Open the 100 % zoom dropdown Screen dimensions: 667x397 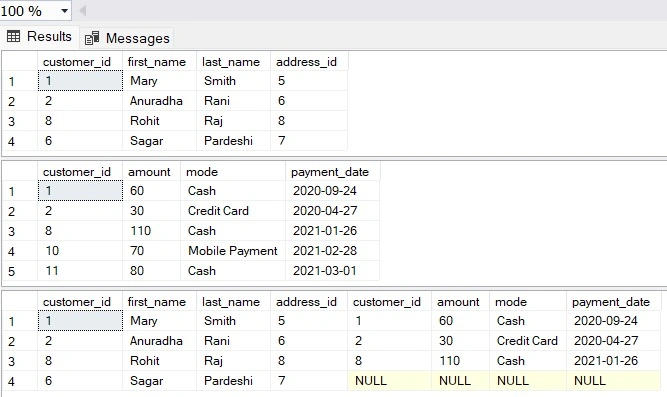coord(65,11)
